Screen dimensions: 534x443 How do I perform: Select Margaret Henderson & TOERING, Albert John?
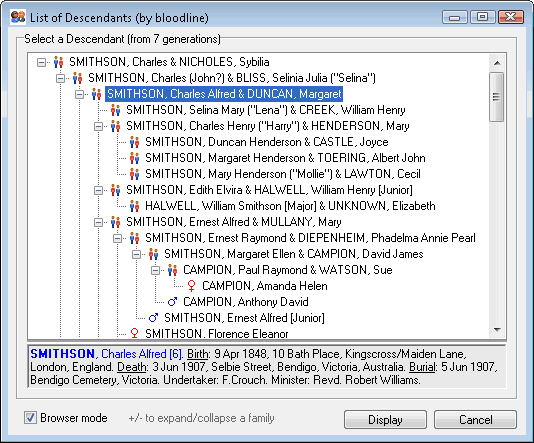pyautogui.click(x=285, y=158)
